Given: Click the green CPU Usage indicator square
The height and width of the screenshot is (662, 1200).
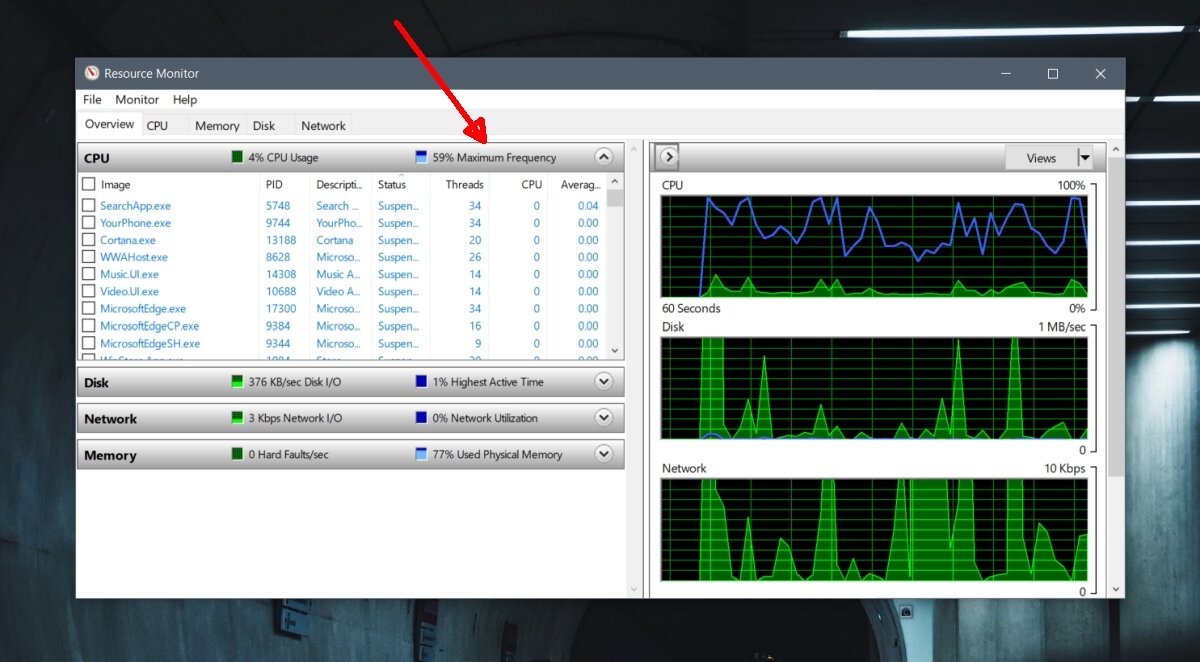Looking at the screenshot, I should 236,157.
